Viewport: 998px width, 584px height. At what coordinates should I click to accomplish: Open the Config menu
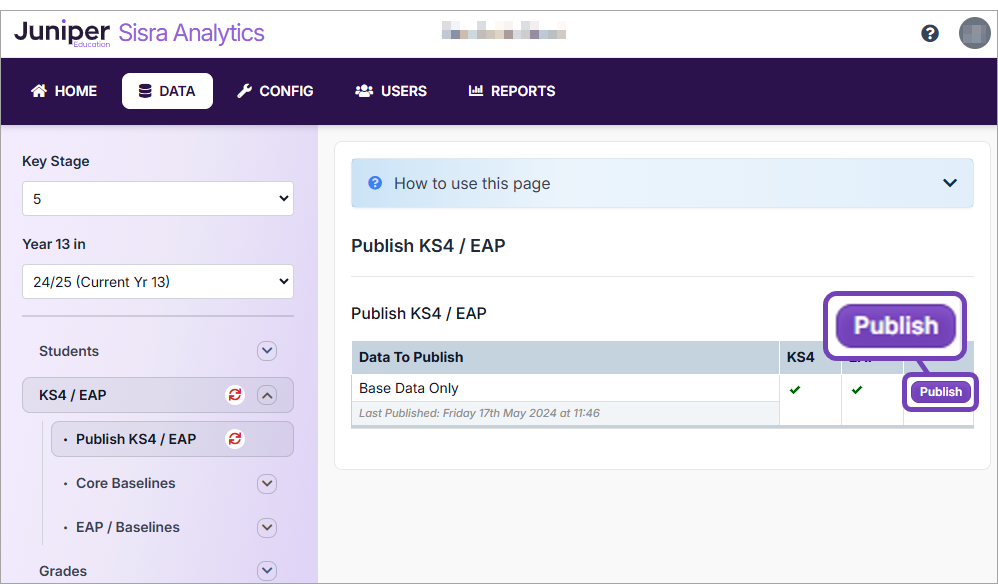275,91
